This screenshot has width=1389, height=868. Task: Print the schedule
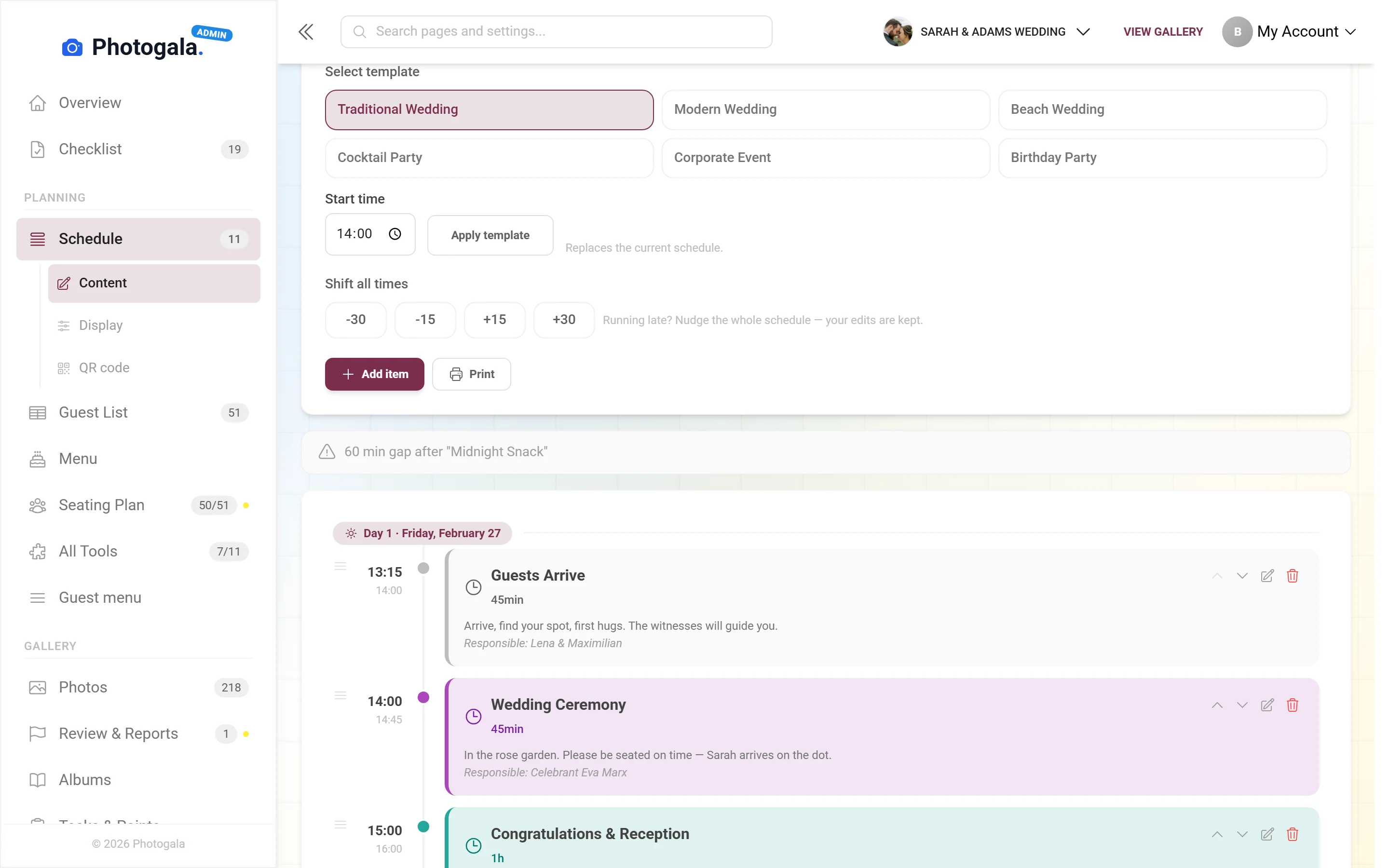coord(472,374)
